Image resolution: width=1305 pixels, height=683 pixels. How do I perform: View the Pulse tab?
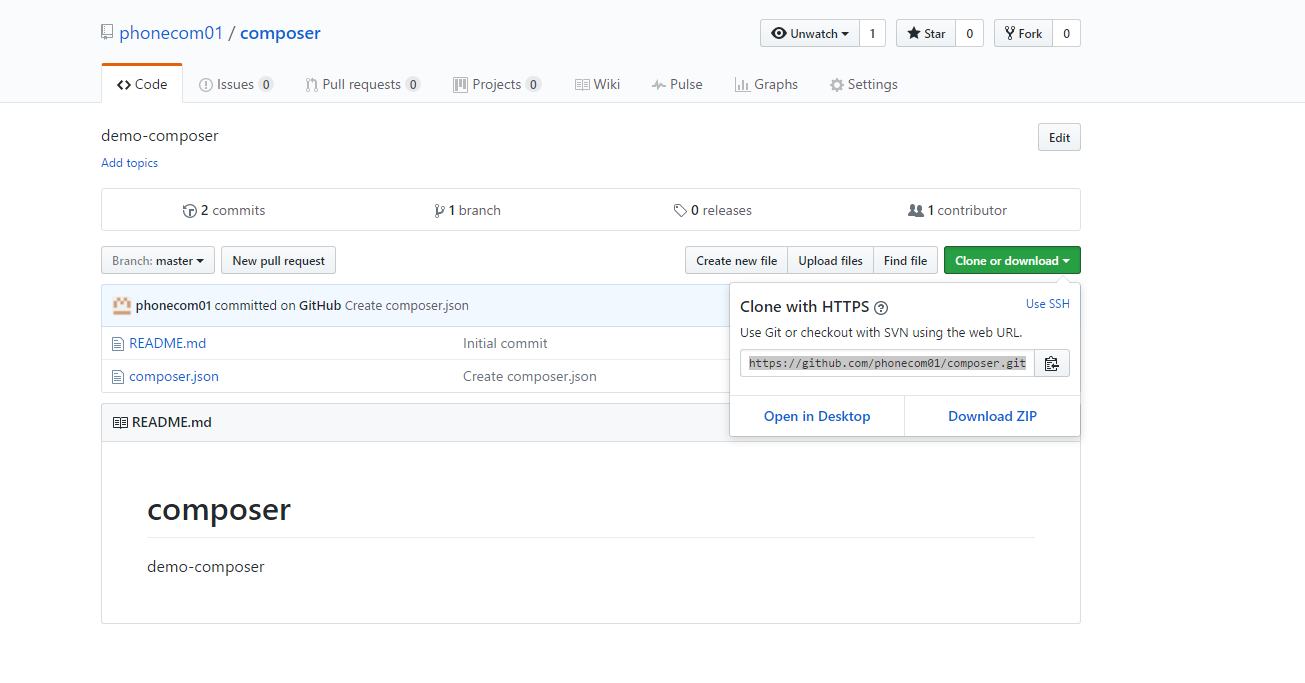[677, 84]
